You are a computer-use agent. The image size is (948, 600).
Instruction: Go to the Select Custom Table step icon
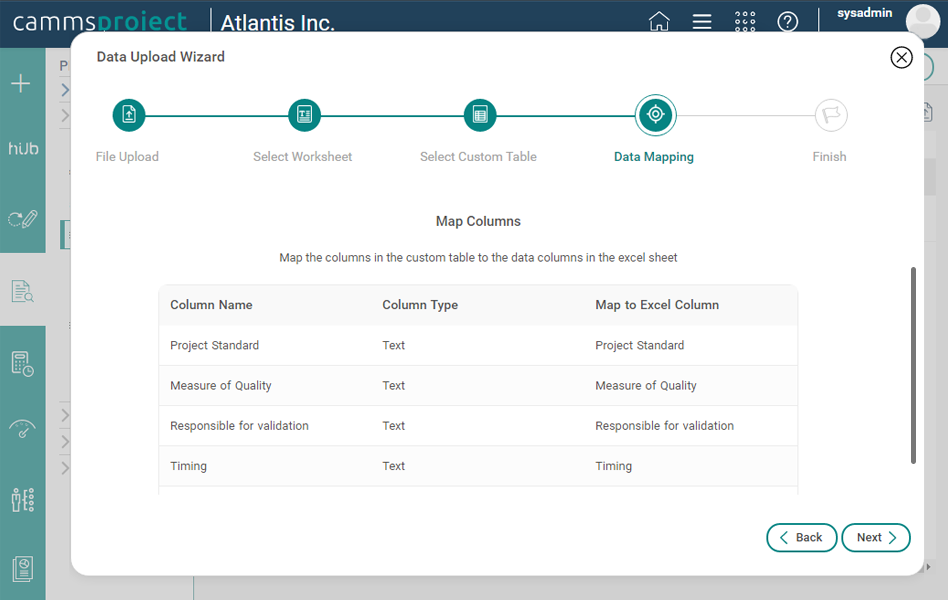tap(480, 115)
